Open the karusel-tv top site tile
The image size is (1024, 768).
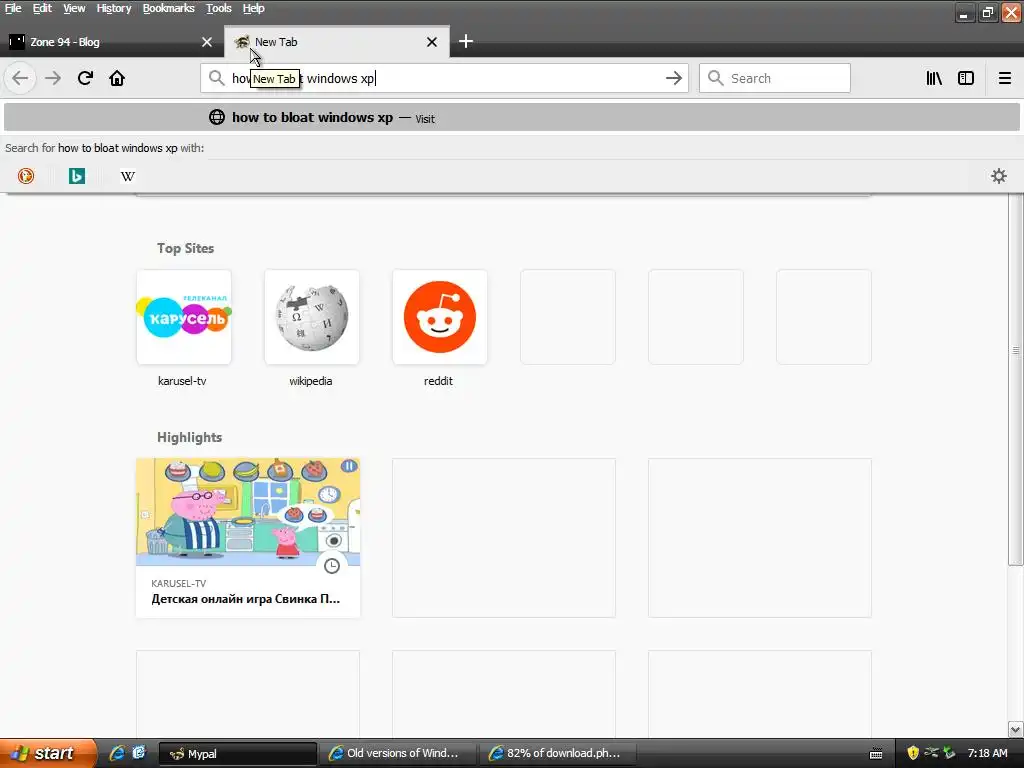(184, 317)
